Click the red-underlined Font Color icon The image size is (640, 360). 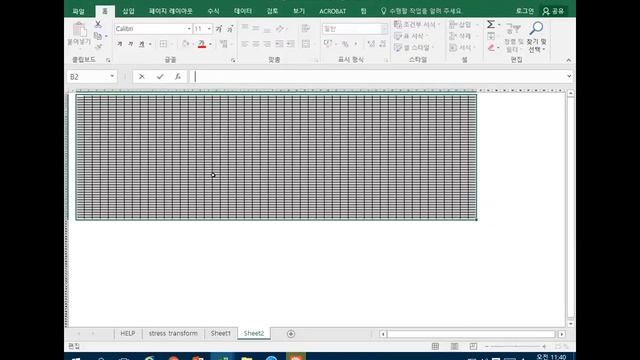202,44
